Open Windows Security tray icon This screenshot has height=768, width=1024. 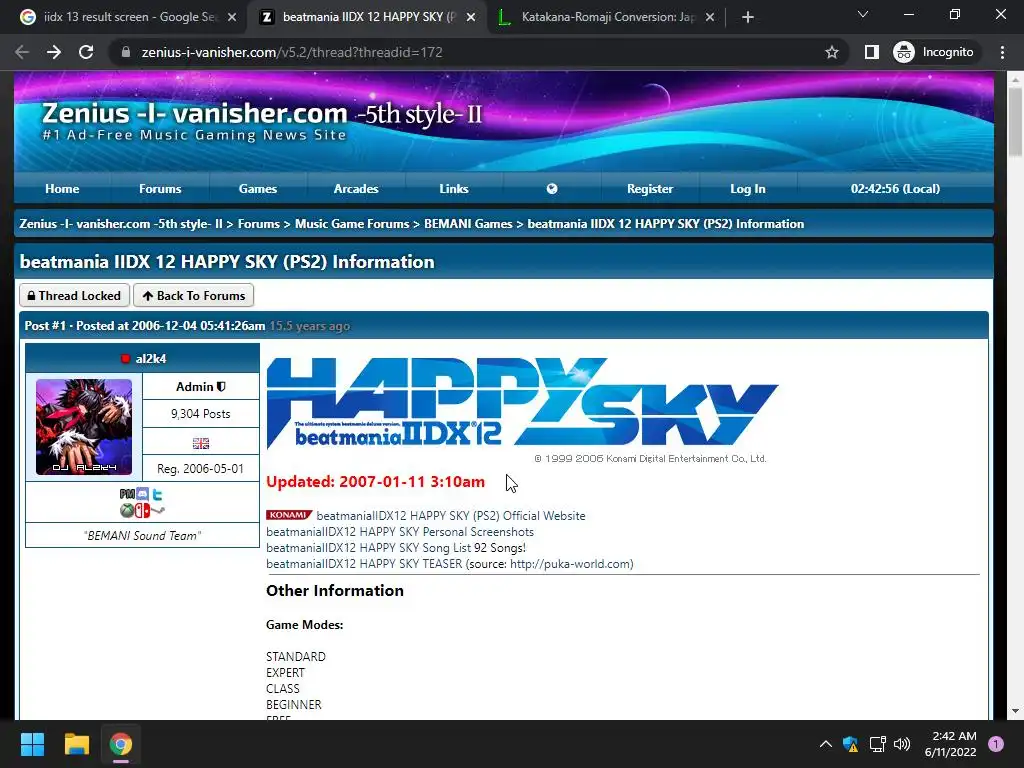pyautogui.click(x=850, y=744)
